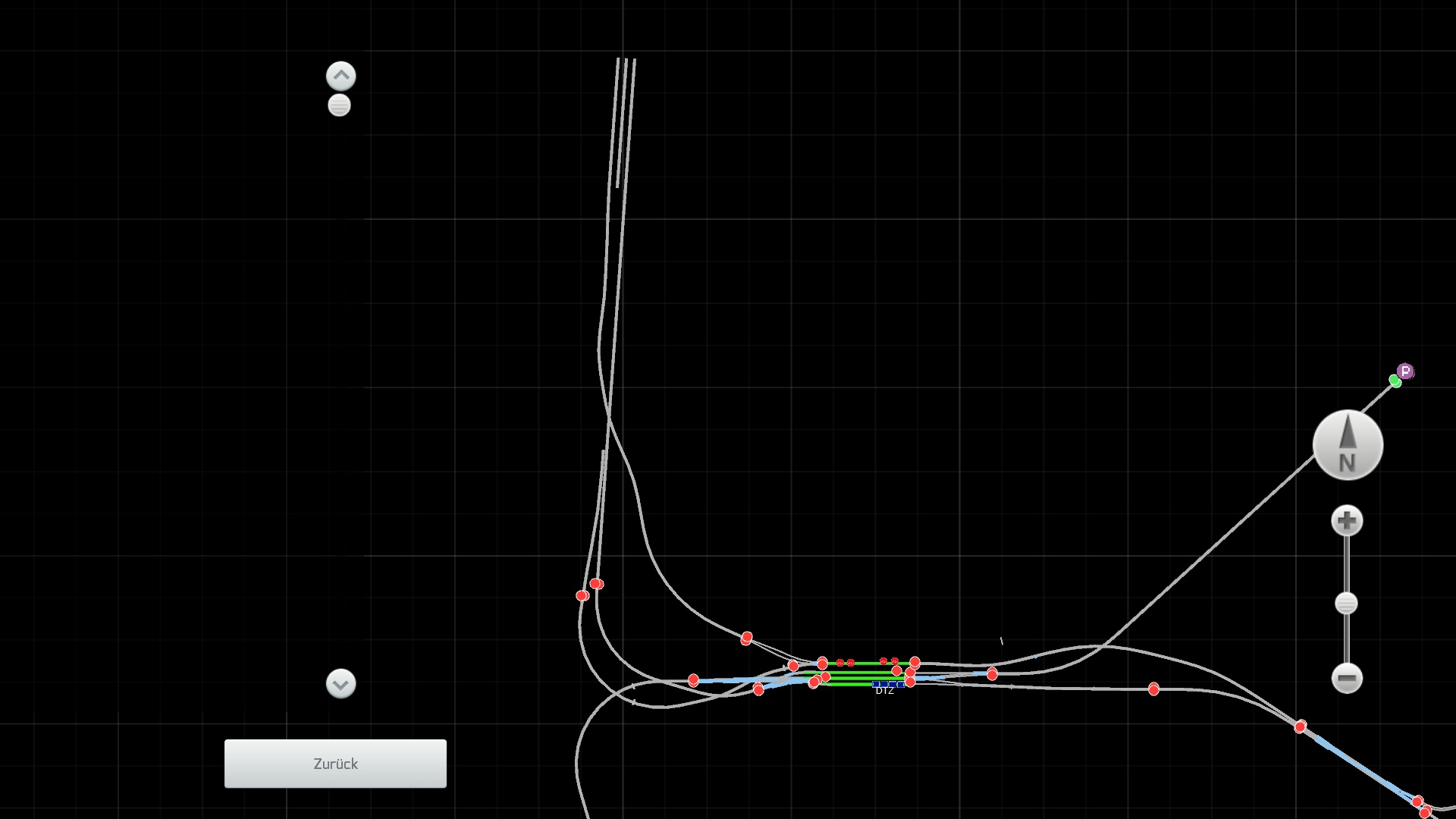Click the zoom slider handle

point(1346,604)
